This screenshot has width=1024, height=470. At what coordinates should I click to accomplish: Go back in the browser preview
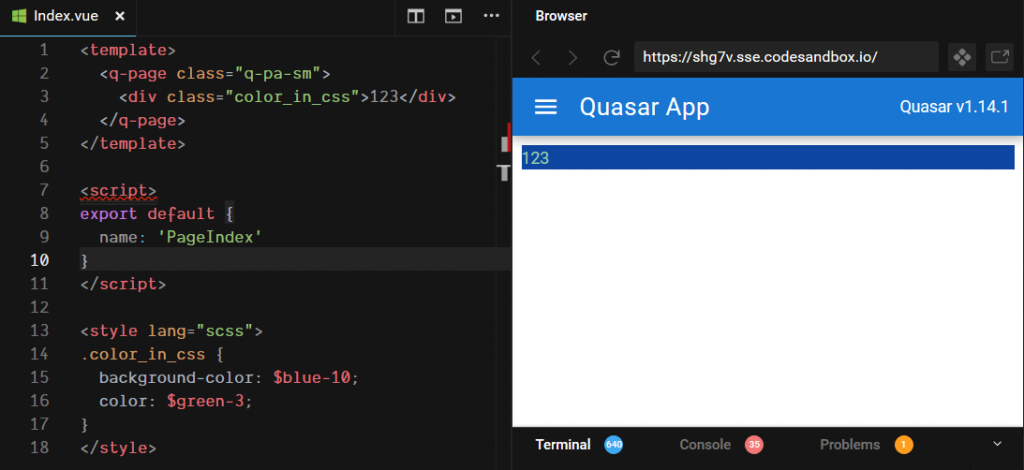(x=536, y=57)
